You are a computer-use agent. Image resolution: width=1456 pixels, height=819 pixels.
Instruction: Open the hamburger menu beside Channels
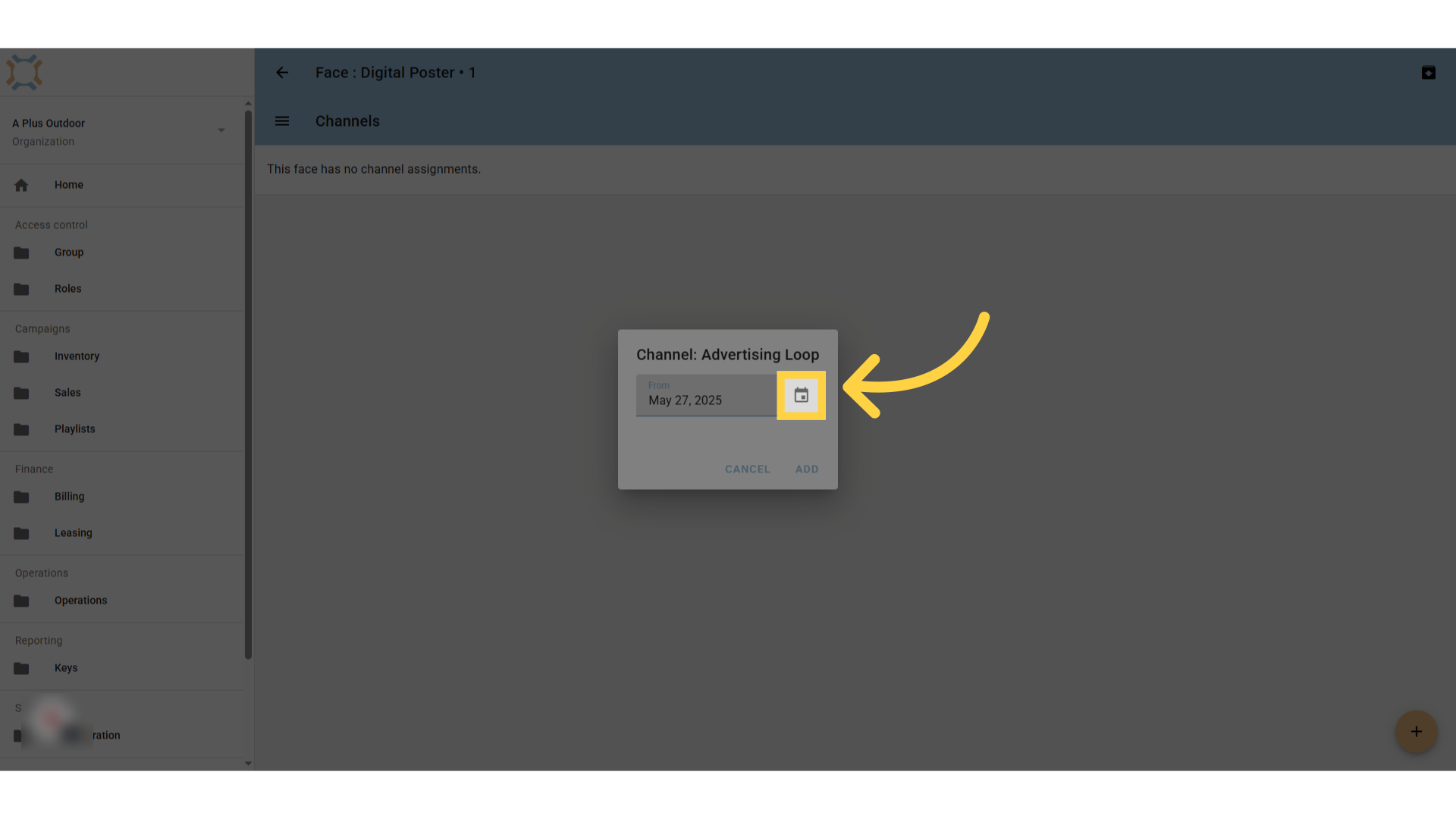(x=282, y=121)
